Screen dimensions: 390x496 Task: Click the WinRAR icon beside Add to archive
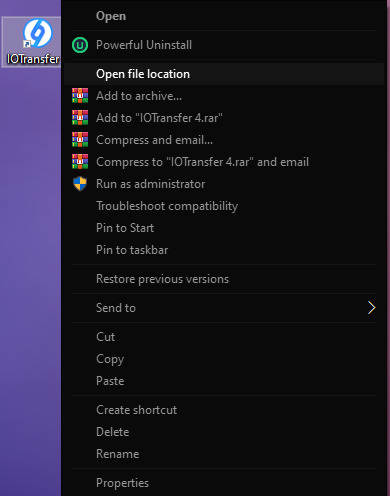(x=80, y=96)
